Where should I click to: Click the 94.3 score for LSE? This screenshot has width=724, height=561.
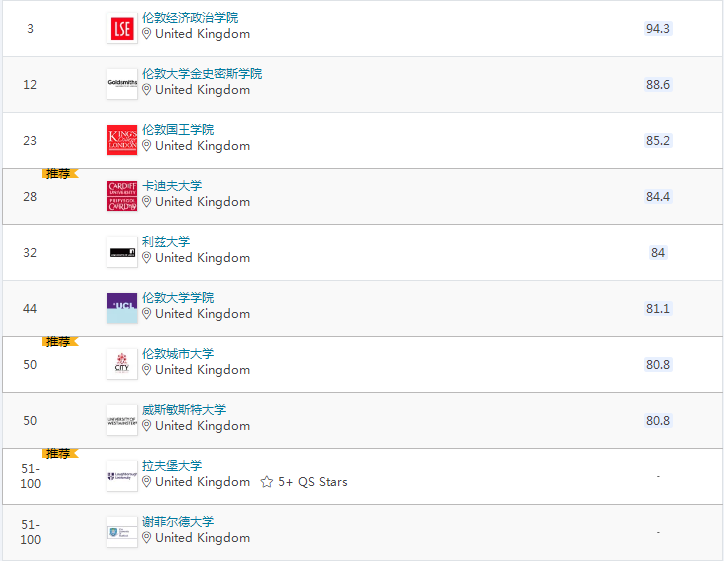pos(657,29)
